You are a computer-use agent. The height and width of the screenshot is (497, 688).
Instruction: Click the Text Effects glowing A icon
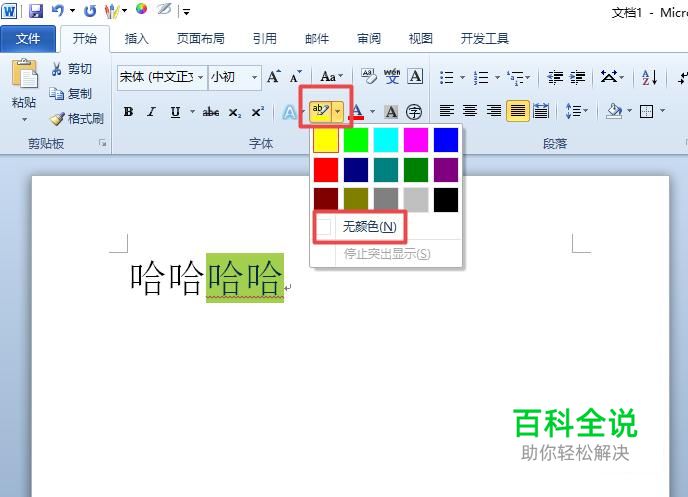coord(289,112)
